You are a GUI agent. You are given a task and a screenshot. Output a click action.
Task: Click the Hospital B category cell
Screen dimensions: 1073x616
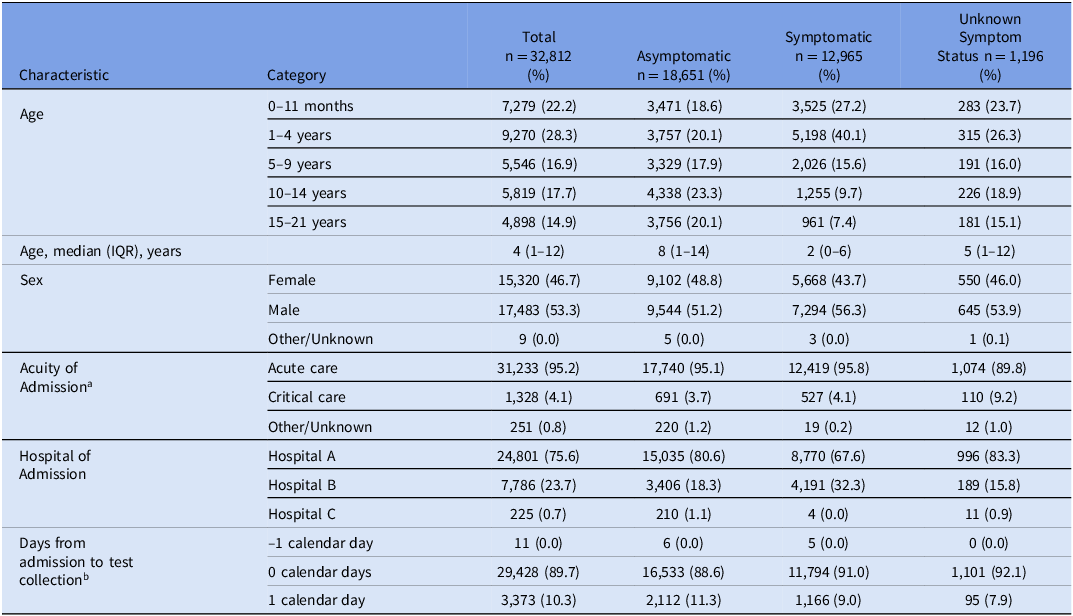(x=302, y=484)
